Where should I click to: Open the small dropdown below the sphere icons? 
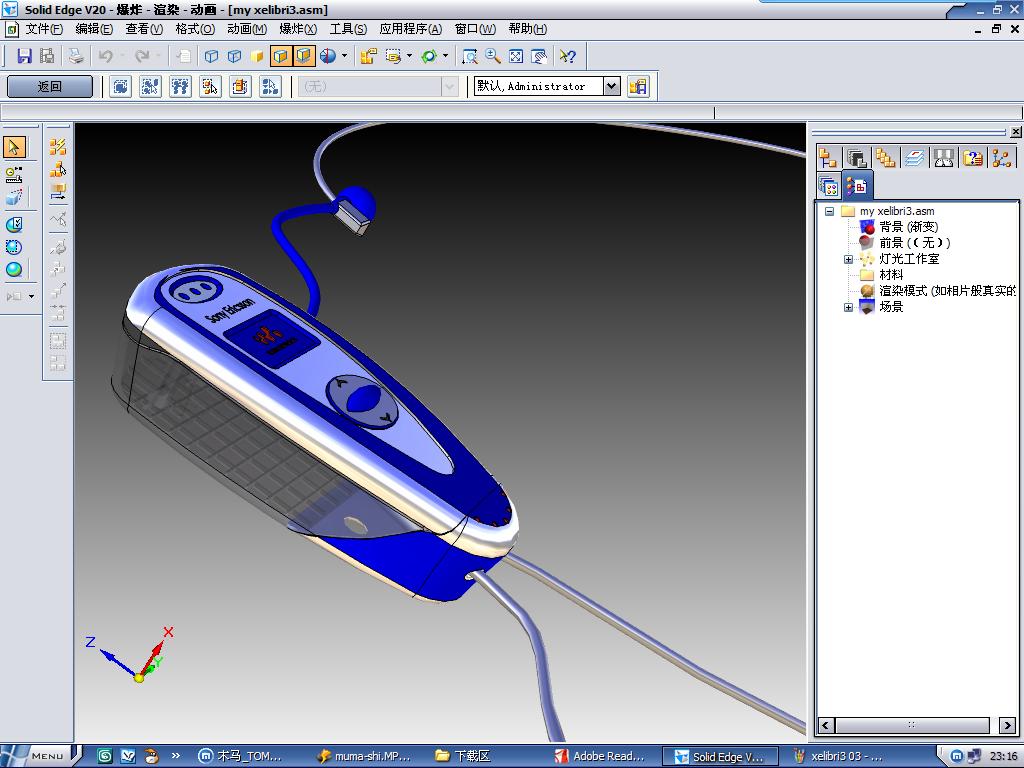pyautogui.click(x=31, y=296)
